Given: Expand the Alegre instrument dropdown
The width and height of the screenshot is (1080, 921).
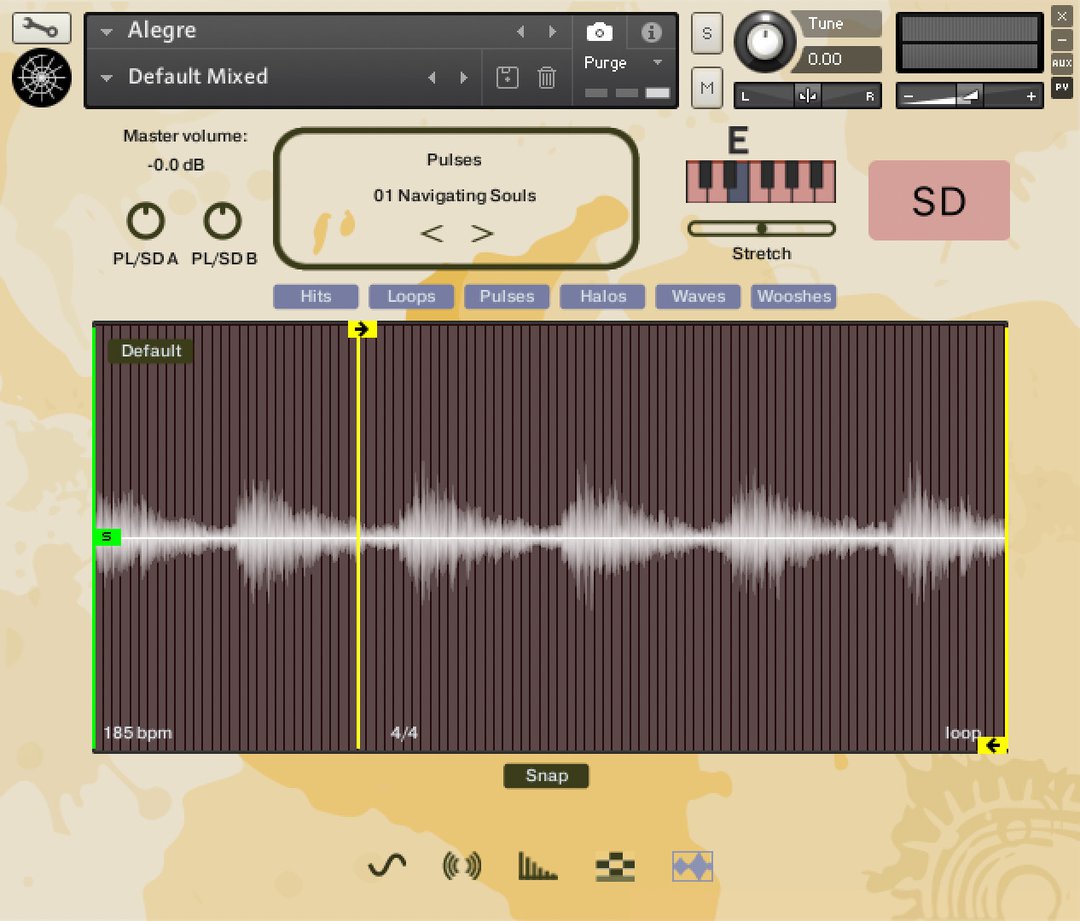Looking at the screenshot, I should click(x=107, y=32).
